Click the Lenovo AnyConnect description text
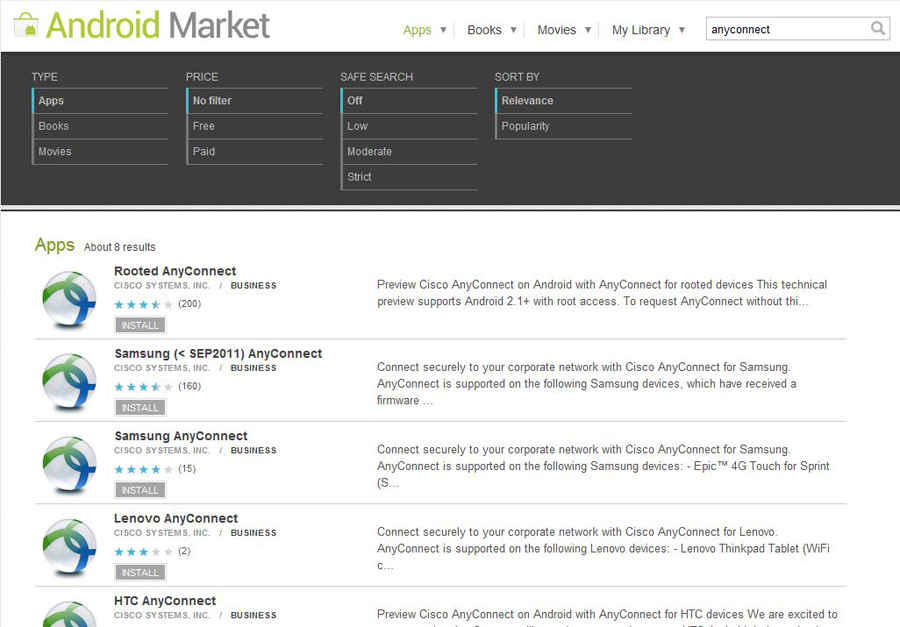900x627 pixels. click(x=603, y=548)
